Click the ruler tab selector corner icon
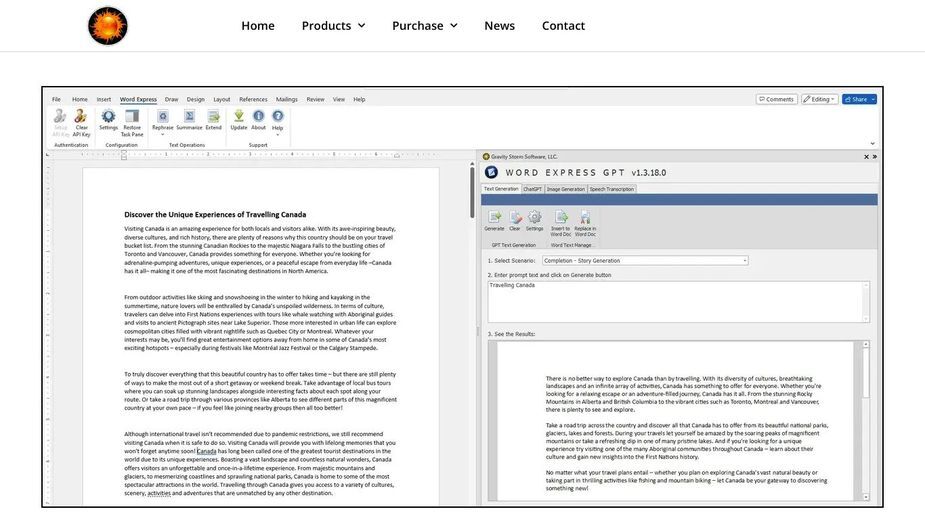The image size is (925, 520). 48,155
